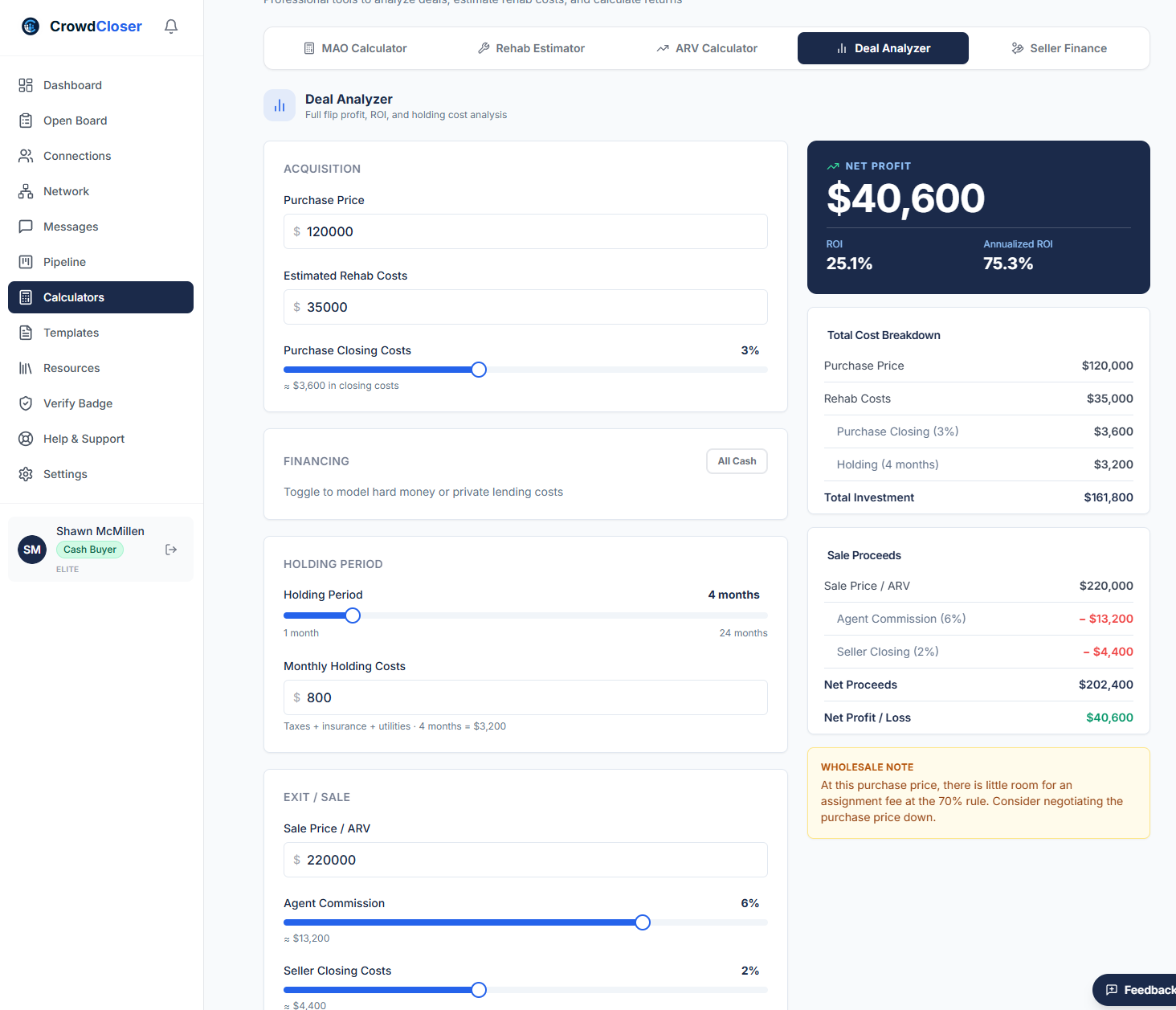The image size is (1176, 1010).
Task: Click the Total Investment $161,800 value
Action: tap(1109, 497)
